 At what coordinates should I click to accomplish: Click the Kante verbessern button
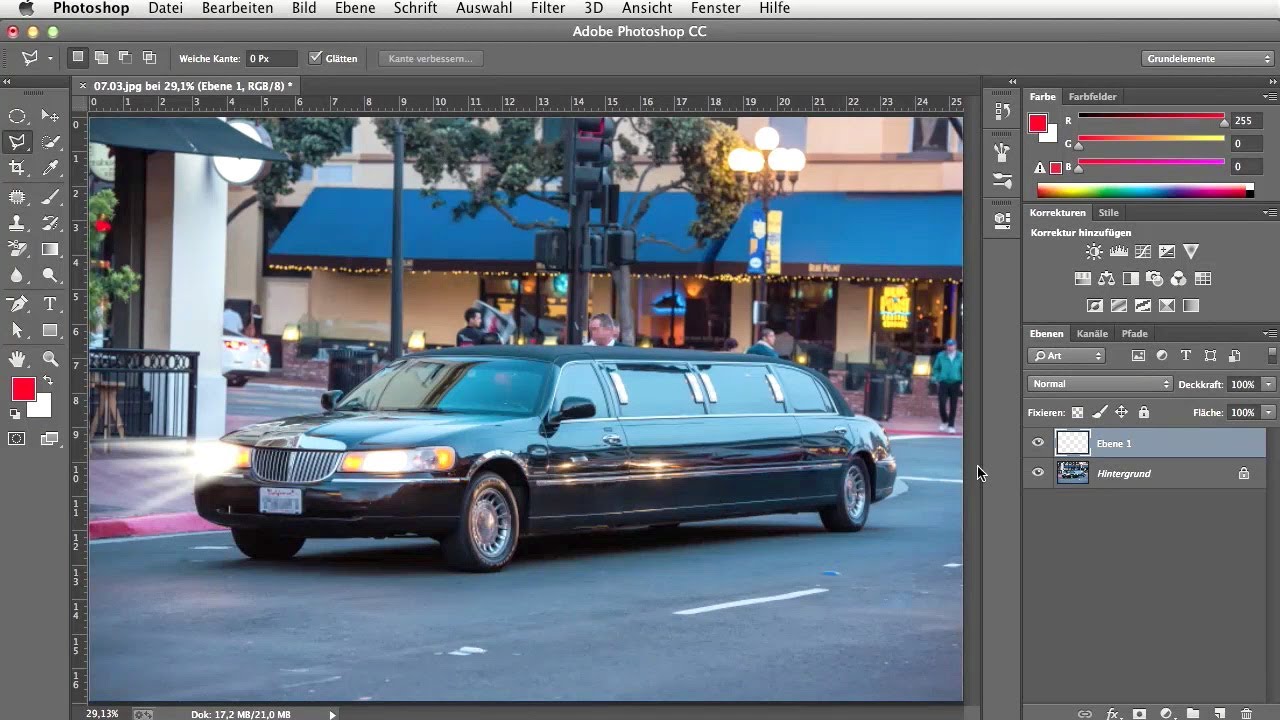431,59
